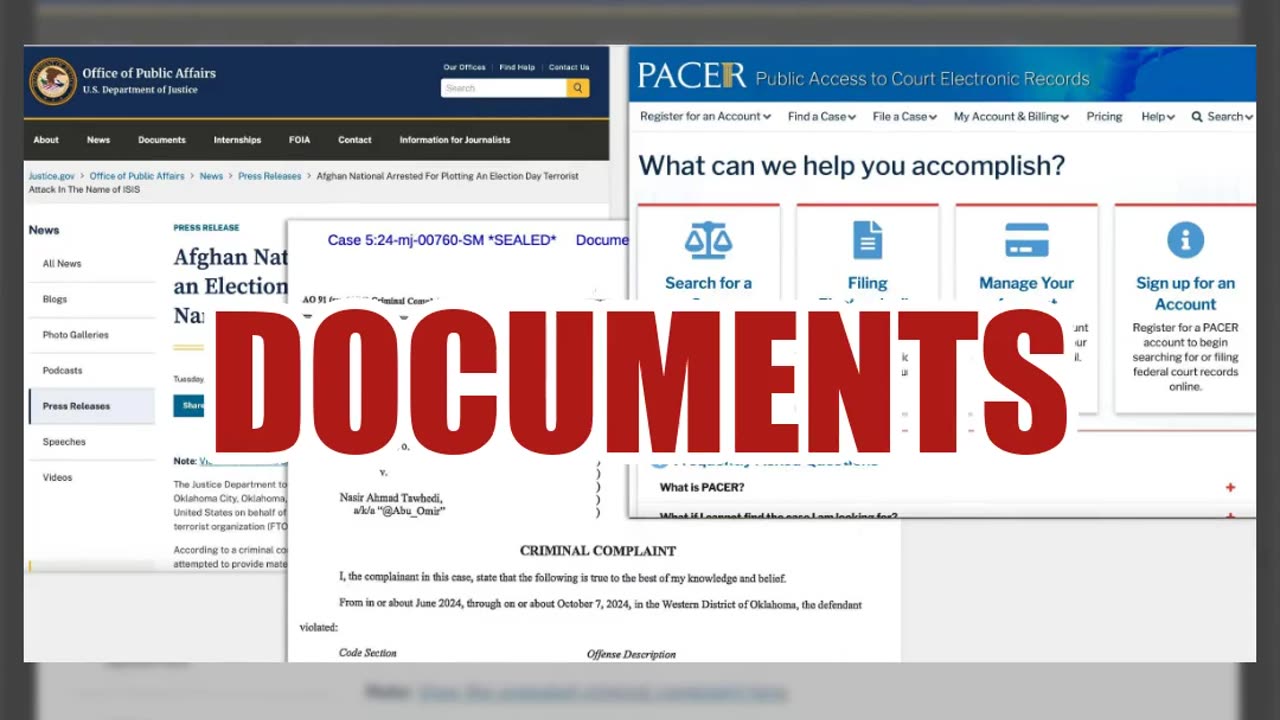This screenshot has height=720, width=1280.
Task: Select Speeches in sidebar
Action: point(64,442)
